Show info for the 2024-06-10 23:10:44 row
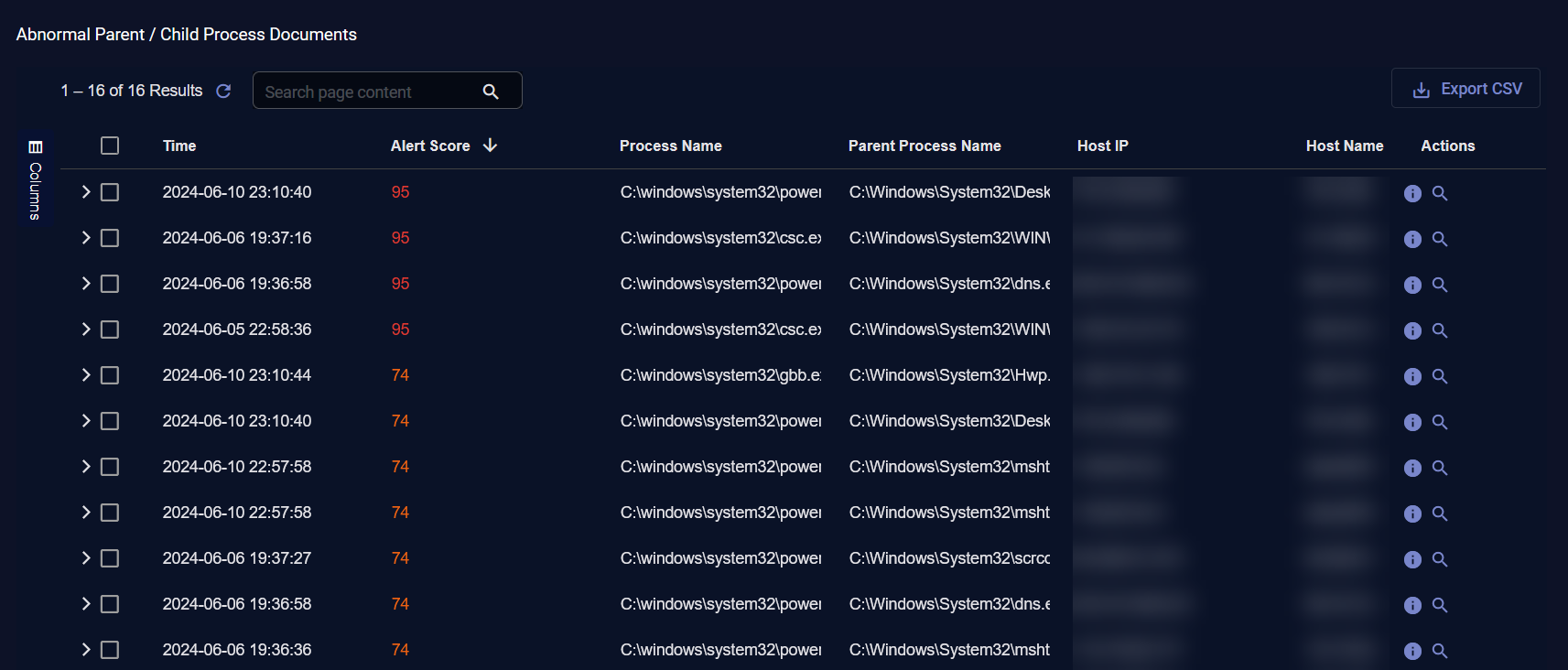The width and height of the screenshot is (1568, 670). [x=1412, y=376]
